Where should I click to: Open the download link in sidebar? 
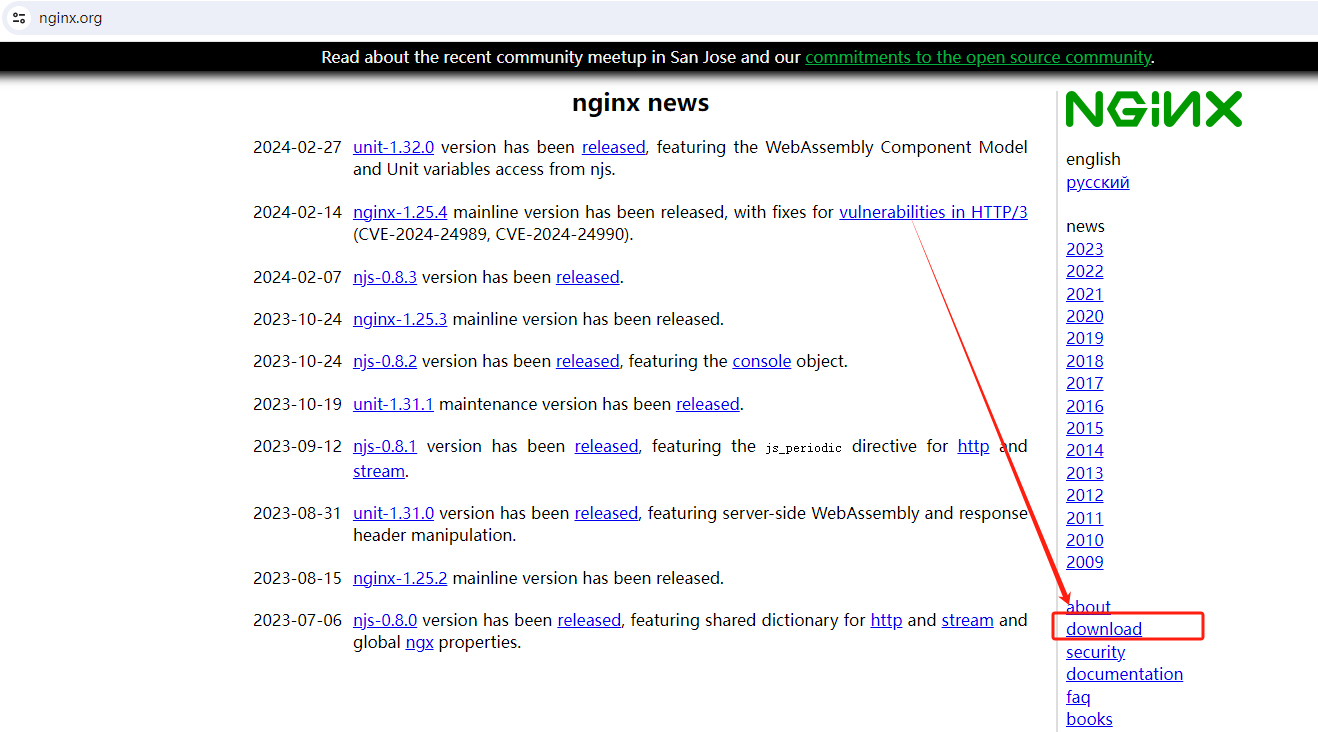point(1103,629)
